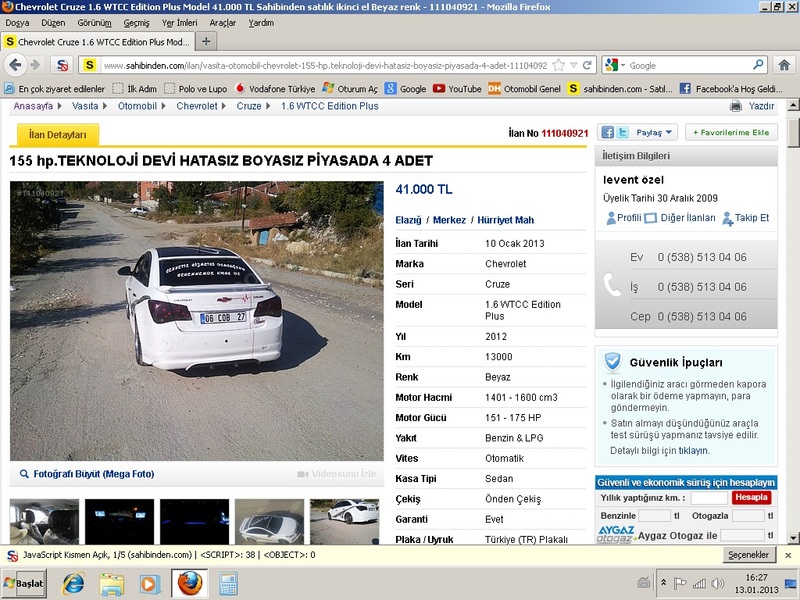Click the Anasayfa breadcrumb link

(33, 106)
